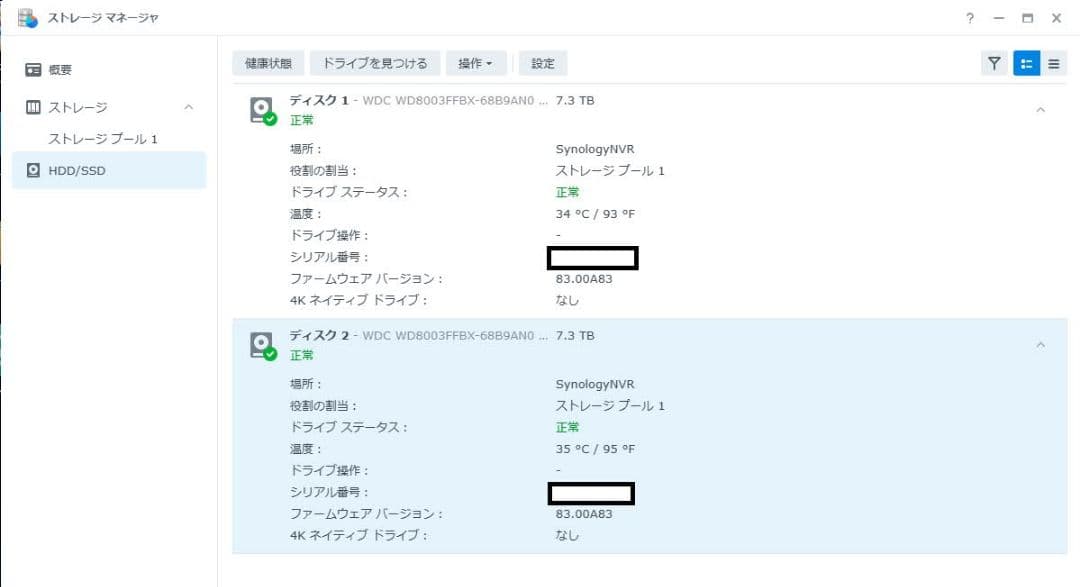
Task: Open the 設定 settings button
Action: [x=542, y=62]
